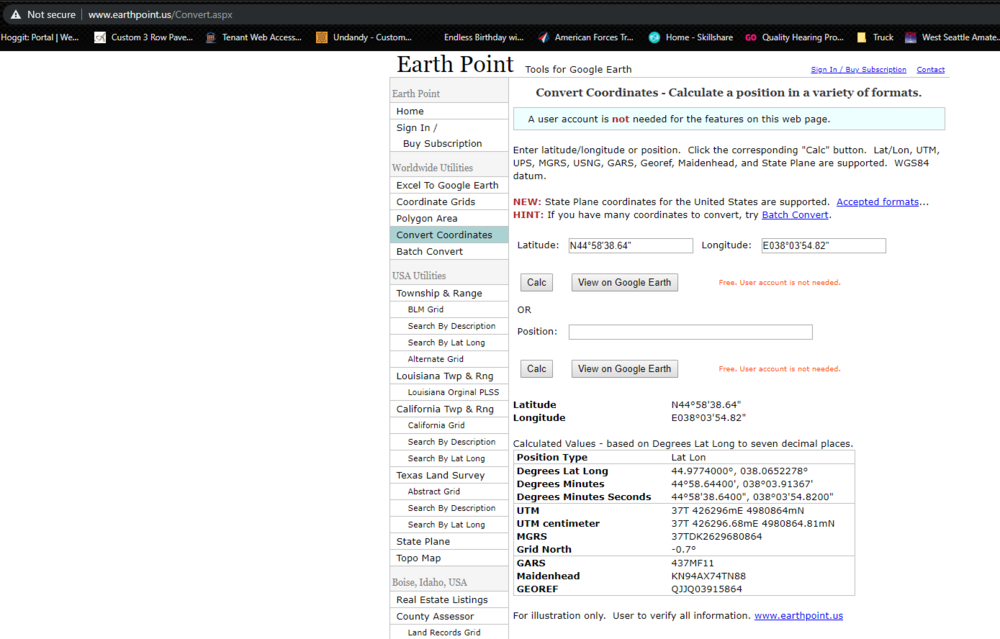Open Search By Description under Township & Range
The width and height of the screenshot is (1000, 639).
[449, 326]
